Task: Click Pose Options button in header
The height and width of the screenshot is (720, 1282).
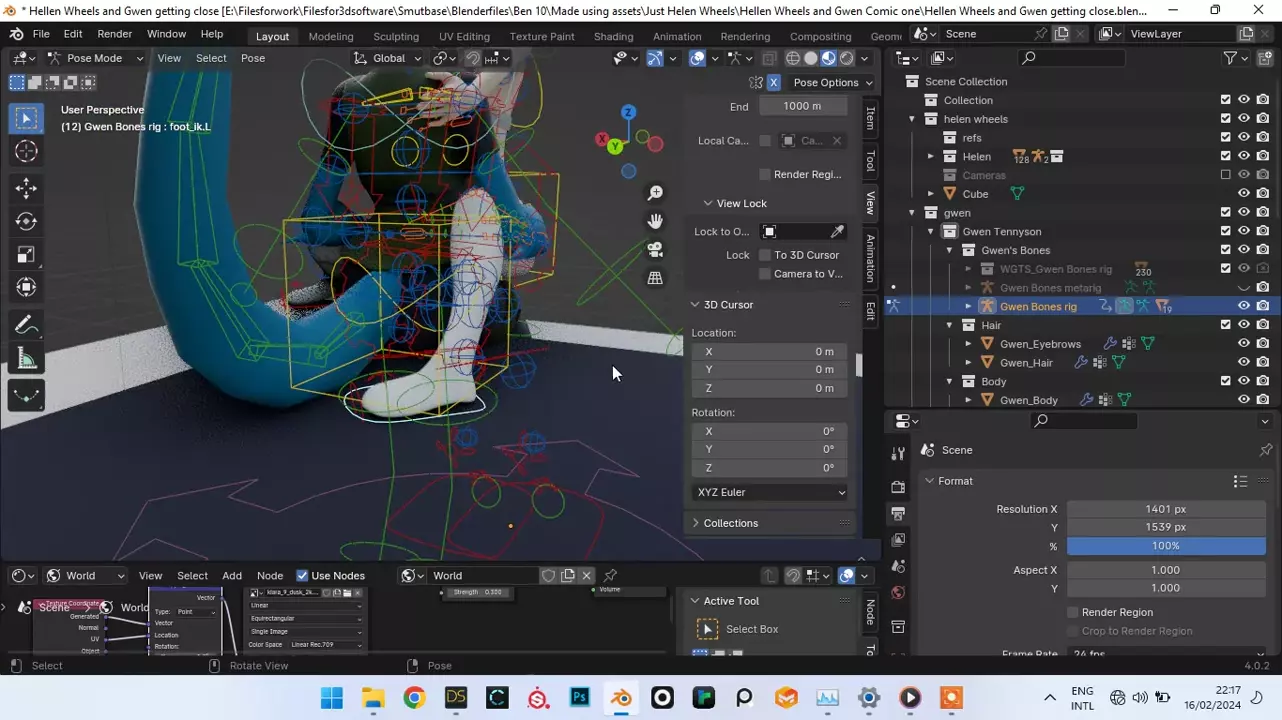Action: point(825,83)
